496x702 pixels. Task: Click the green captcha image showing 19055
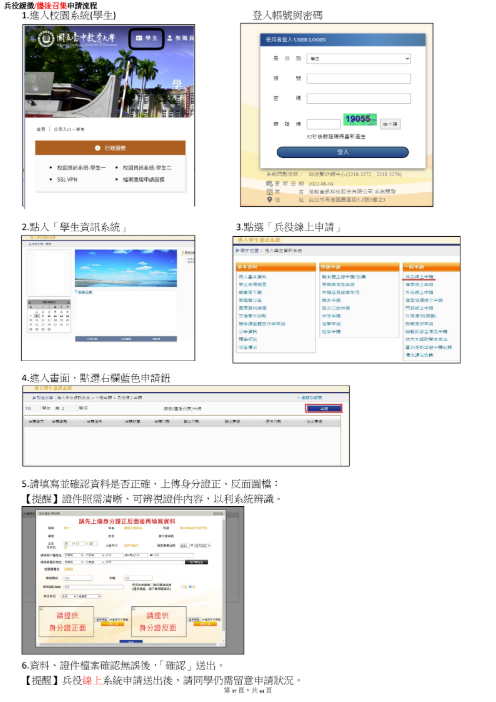[360, 119]
